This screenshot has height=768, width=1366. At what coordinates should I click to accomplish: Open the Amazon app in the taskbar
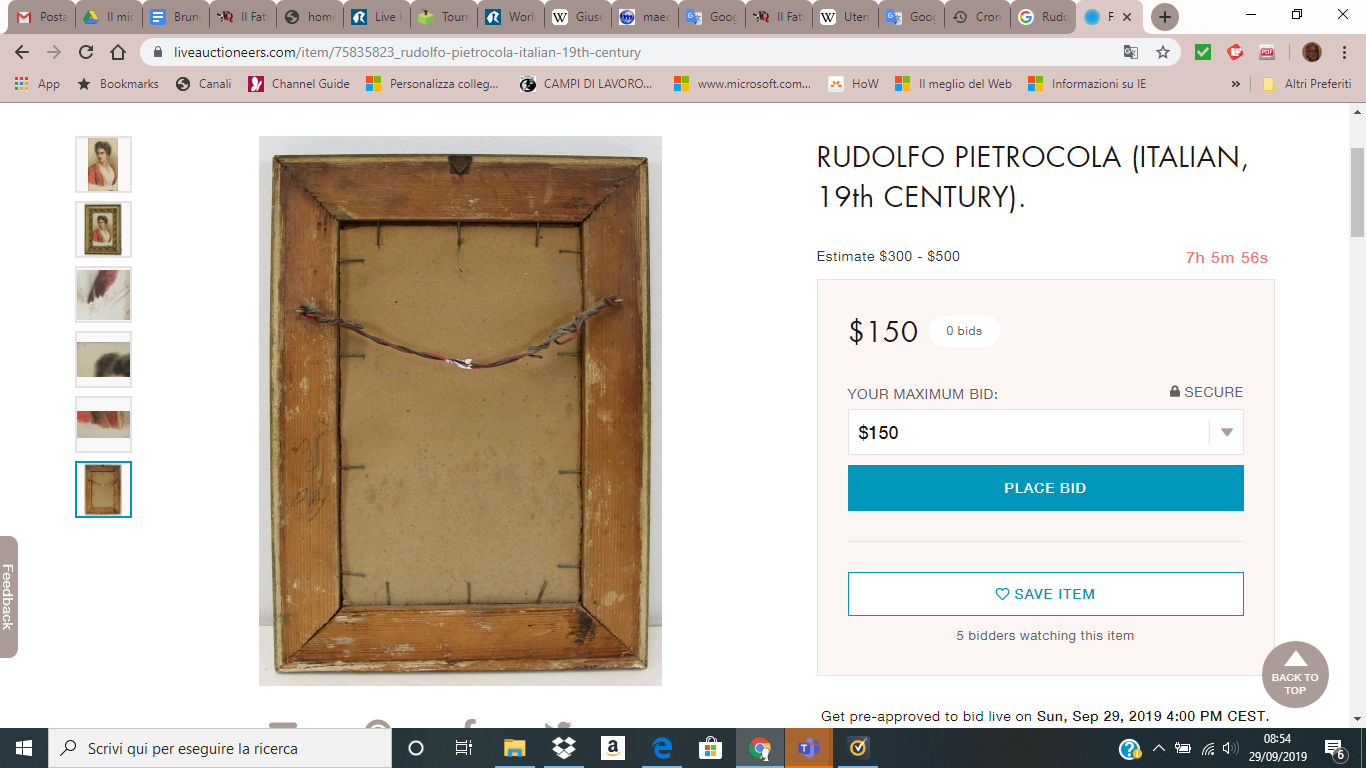[x=612, y=748]
